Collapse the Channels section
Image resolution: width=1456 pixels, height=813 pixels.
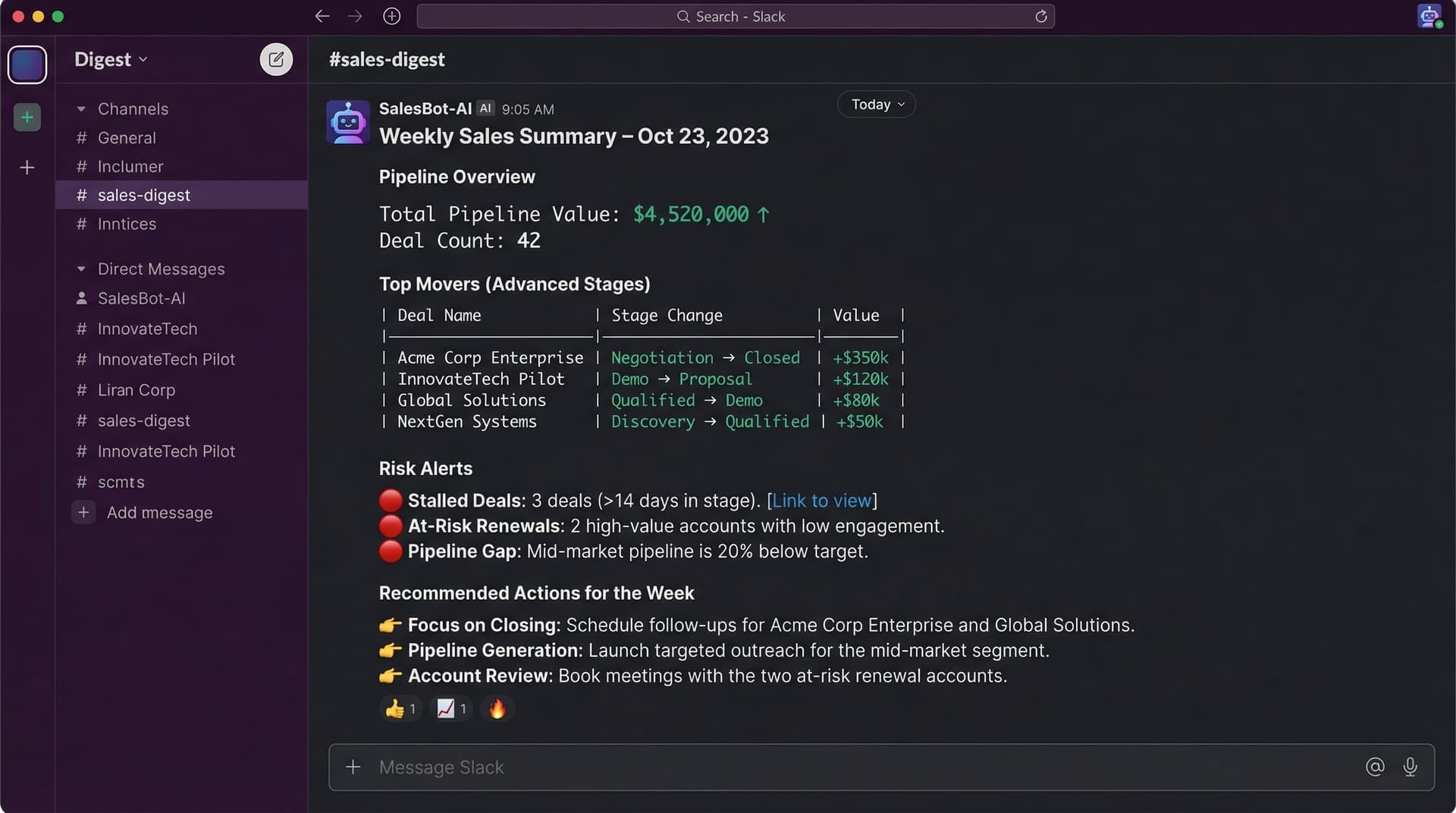point(82,108)
